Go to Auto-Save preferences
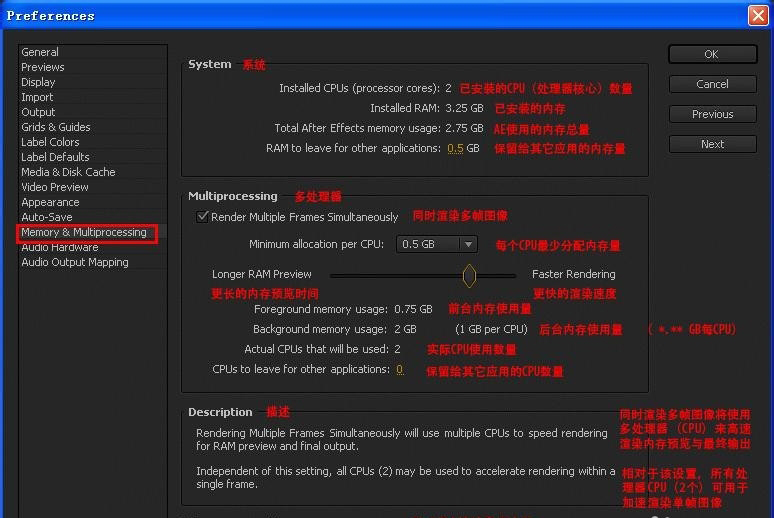 (x=46, y=217)
